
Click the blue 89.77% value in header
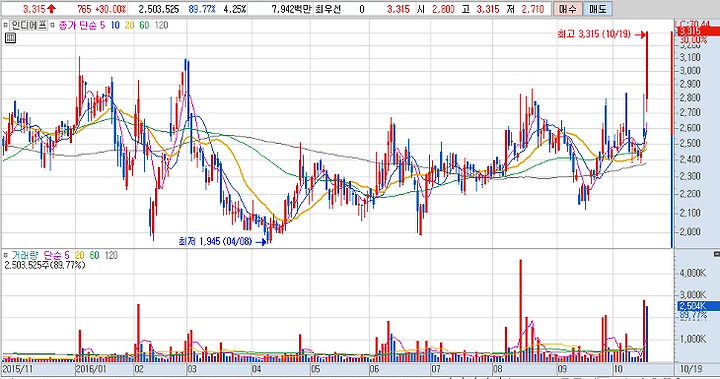coord(202,9)
